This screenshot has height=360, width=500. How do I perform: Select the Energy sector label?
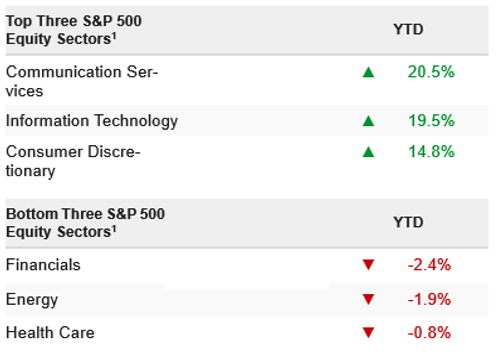tap(32, 300)
